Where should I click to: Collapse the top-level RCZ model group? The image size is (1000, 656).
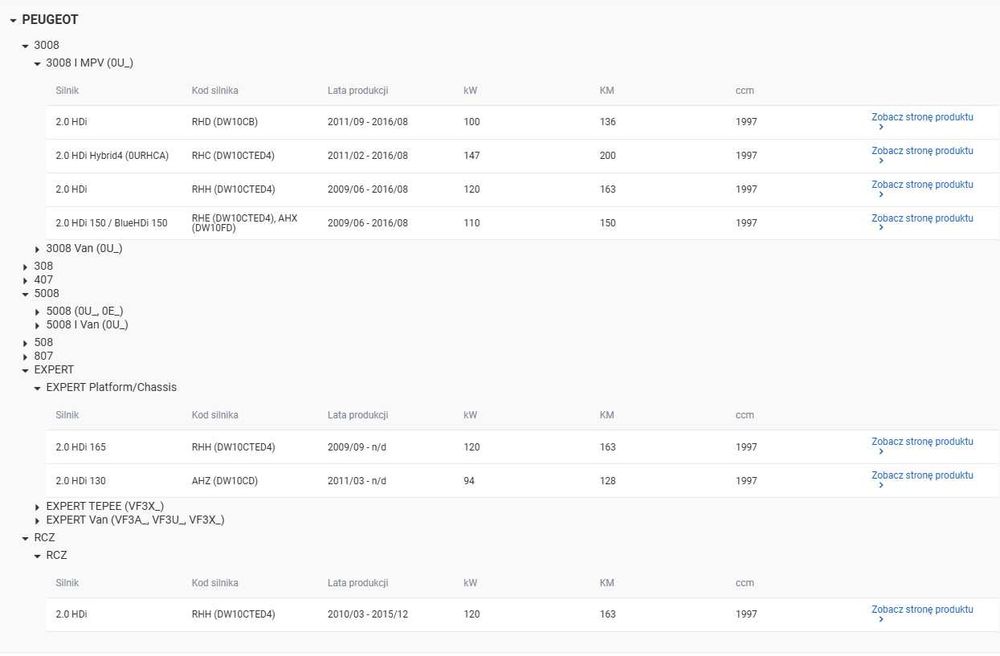pos(25,539)
